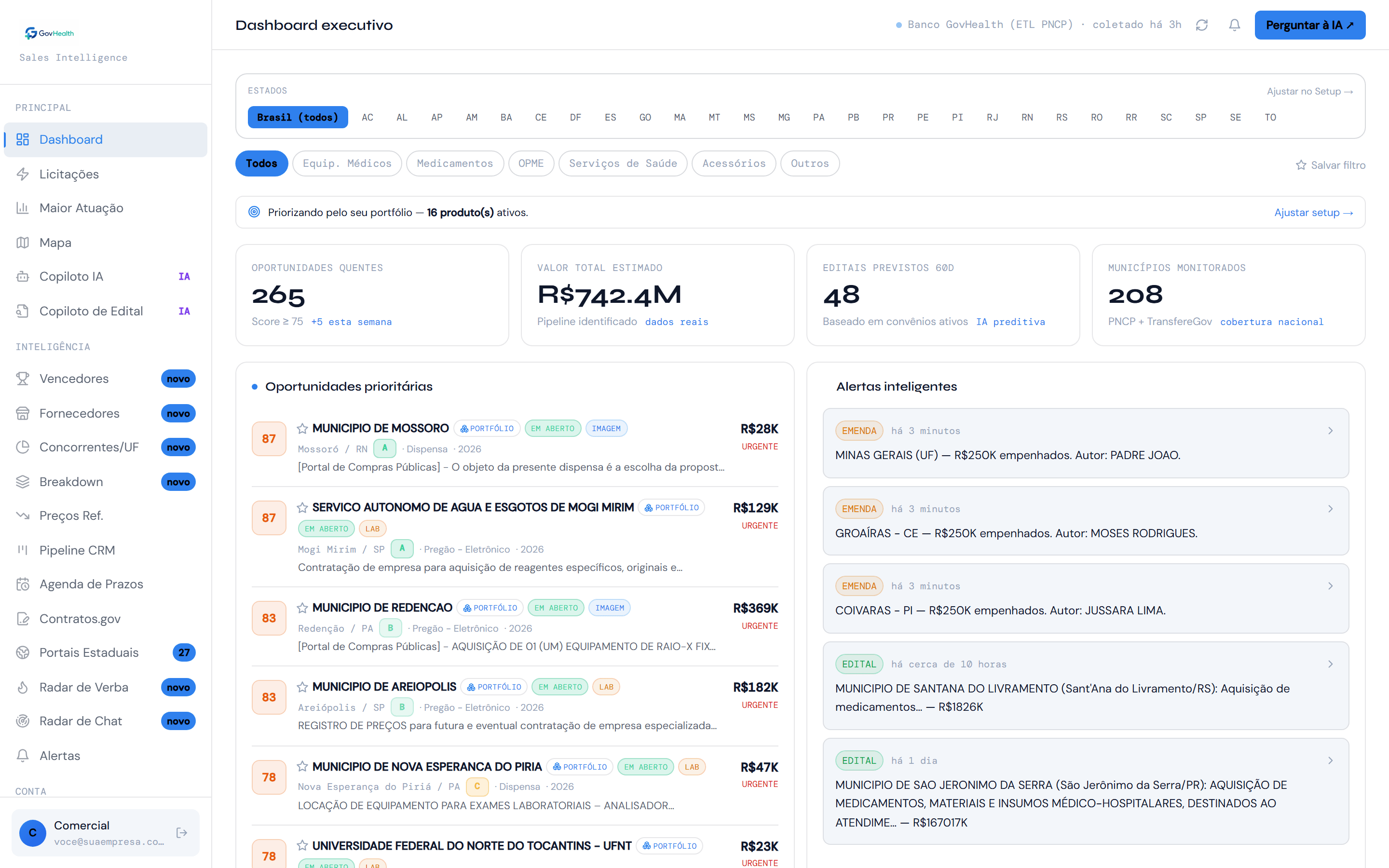
Task: Select the Serviços de Saúde category tab
Action: 623,163
